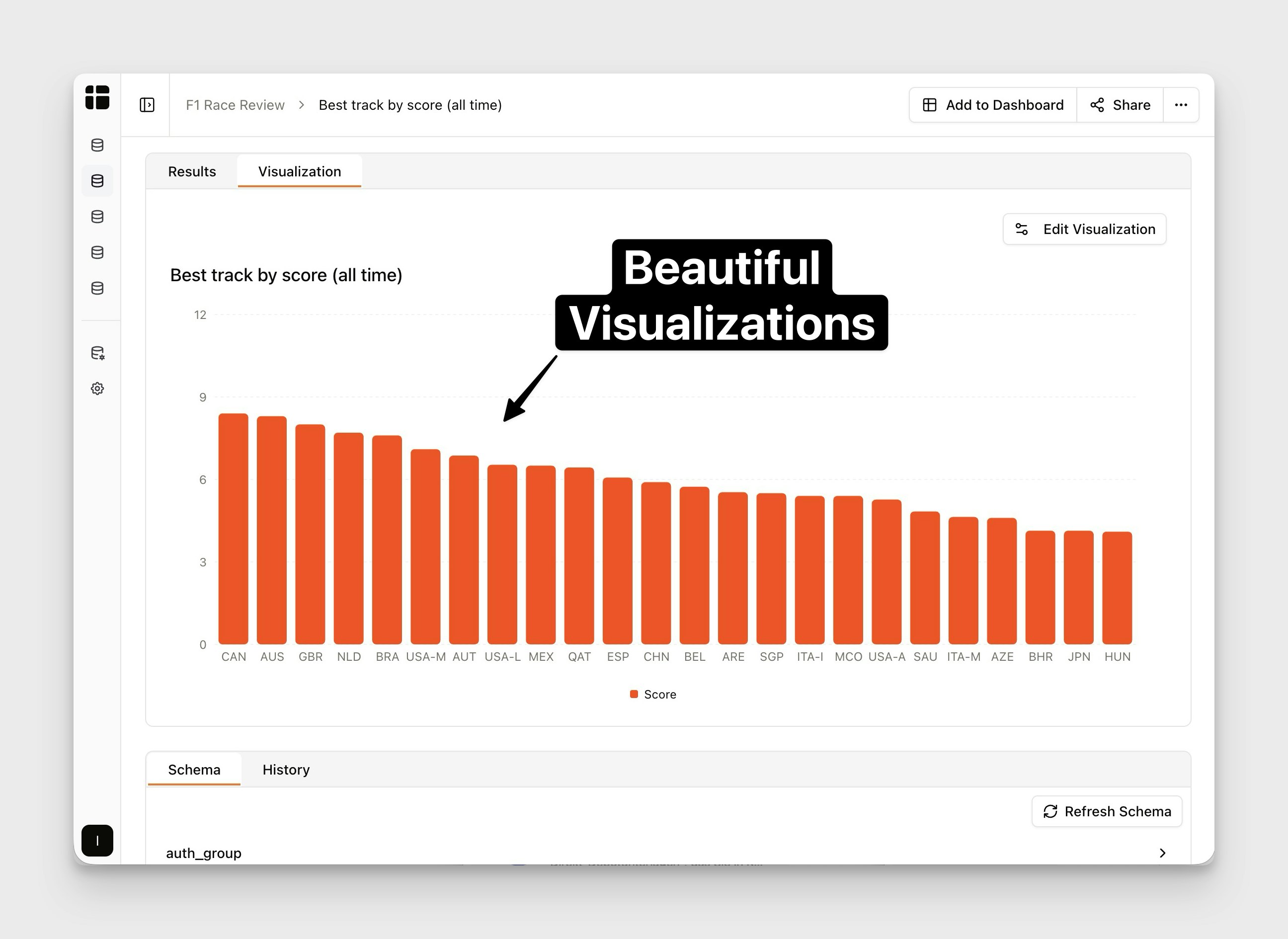Screen dimensions: 1288x939
Task: Toggle the sidebar panel icon
Action: tap(147, 105)
